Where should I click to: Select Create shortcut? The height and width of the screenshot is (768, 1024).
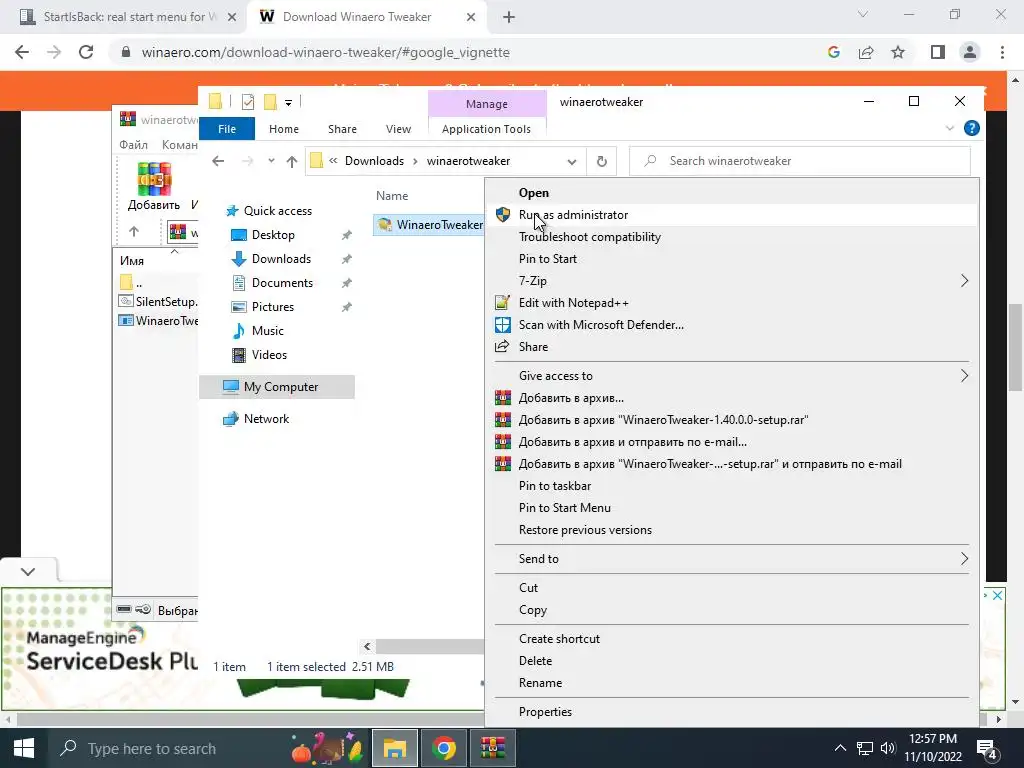(x=731, y=639)
